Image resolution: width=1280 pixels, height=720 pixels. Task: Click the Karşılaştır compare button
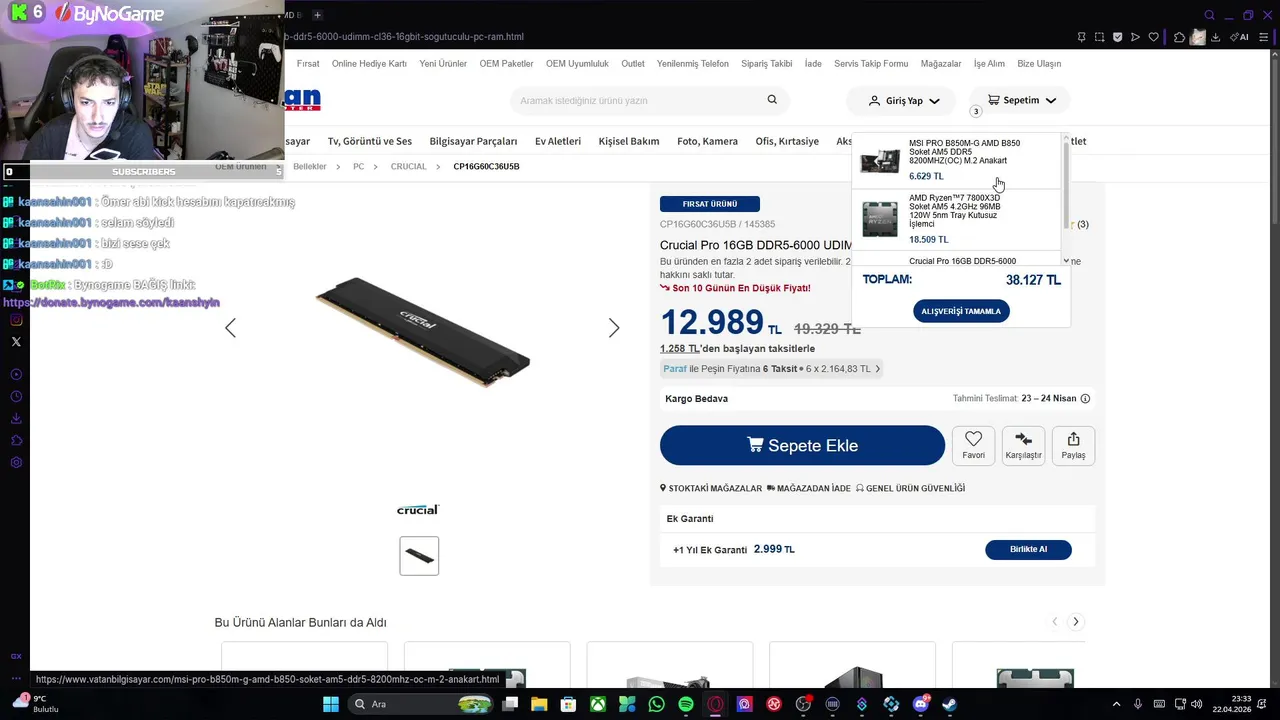tap(1023, 445)
